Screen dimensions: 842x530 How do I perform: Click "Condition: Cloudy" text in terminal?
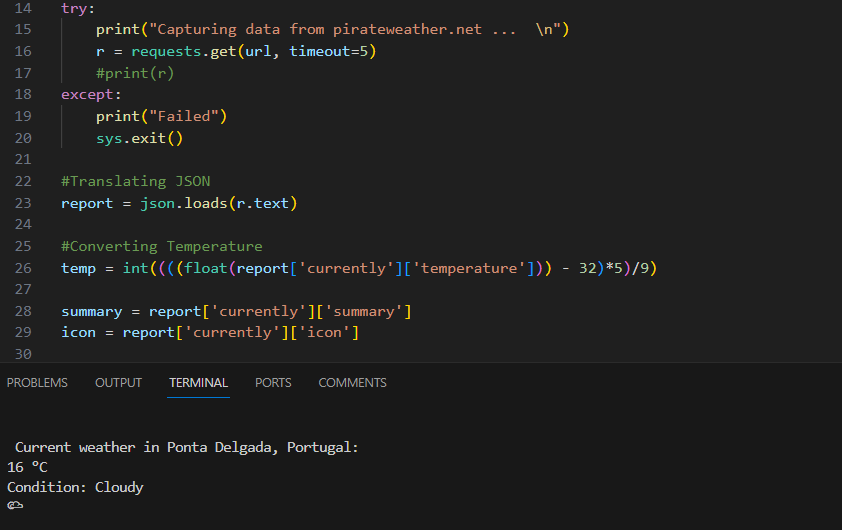(75, 487)
